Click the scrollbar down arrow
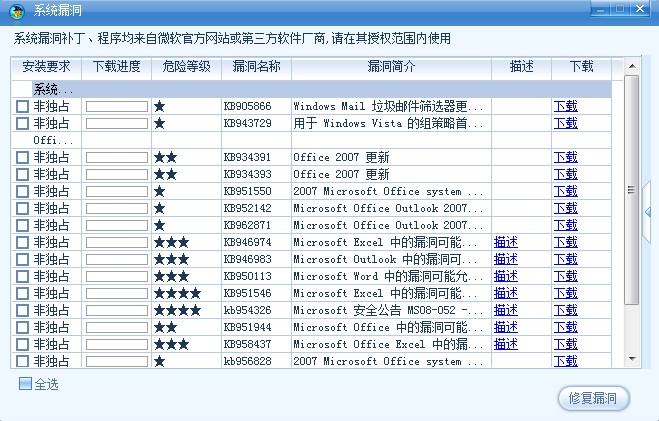The height and width of the screenshot is (421, 659). (x=632, y=358)
